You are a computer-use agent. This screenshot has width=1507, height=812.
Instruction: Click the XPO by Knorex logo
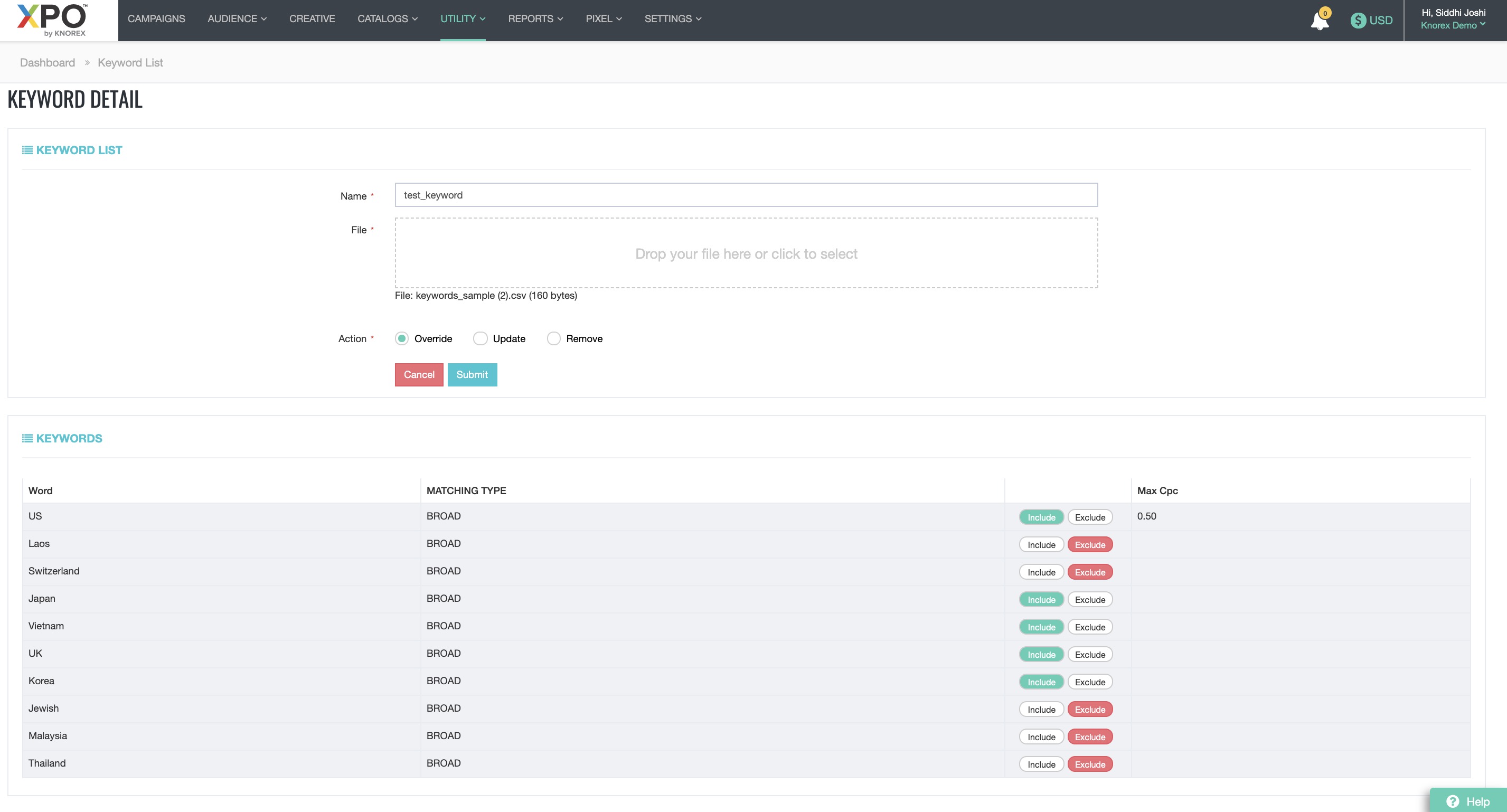53,20
